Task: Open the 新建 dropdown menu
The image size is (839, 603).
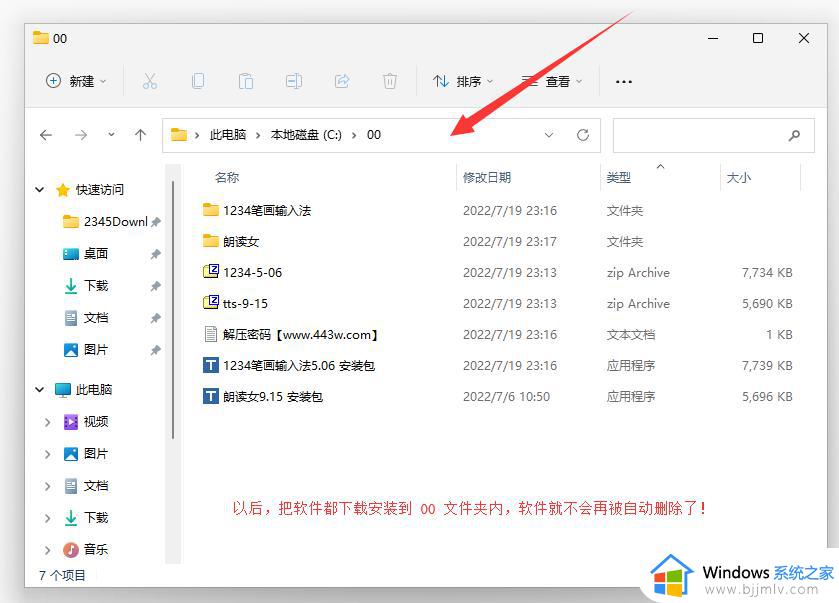Action: [77, 81]
